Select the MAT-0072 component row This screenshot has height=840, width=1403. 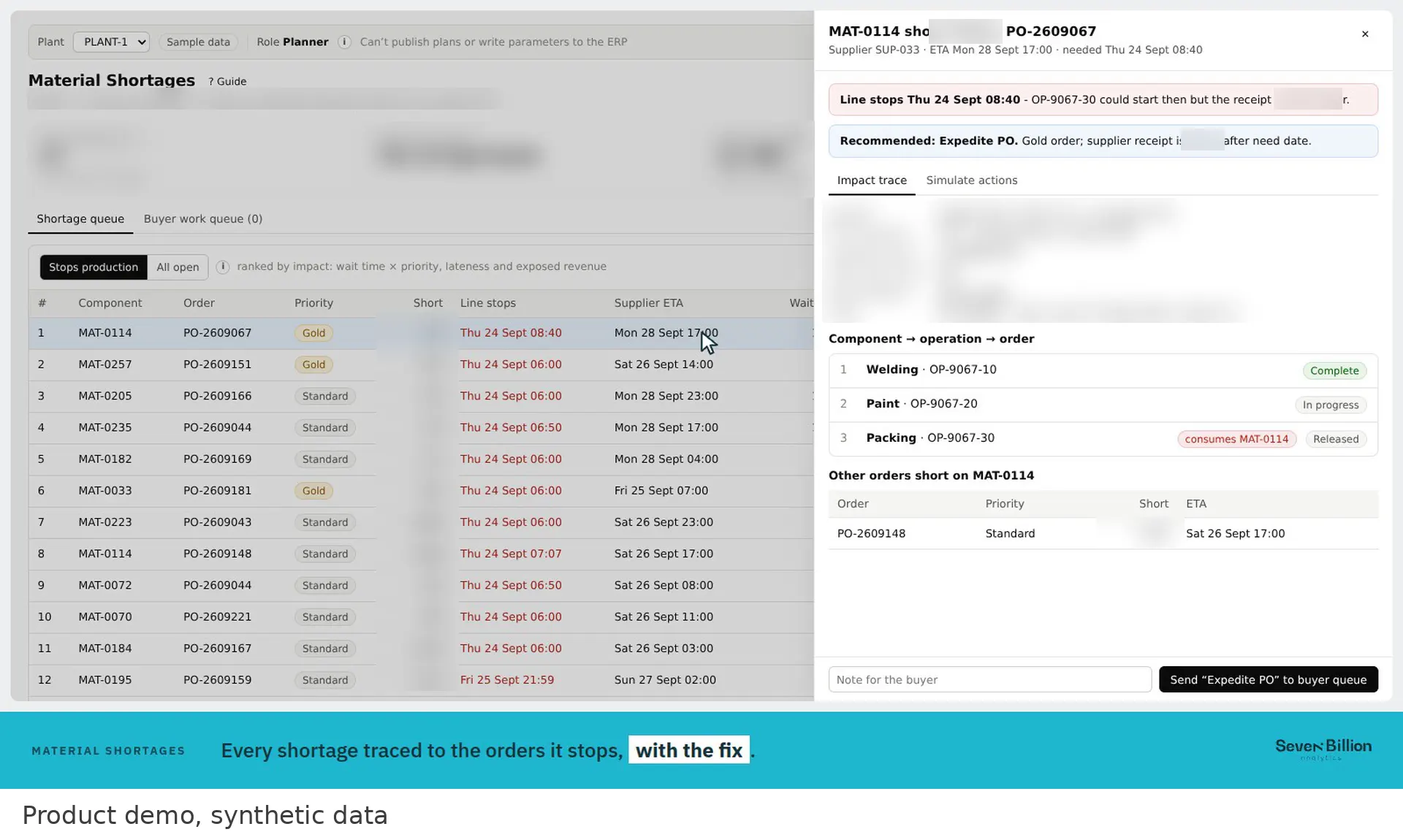click(421, 585)
